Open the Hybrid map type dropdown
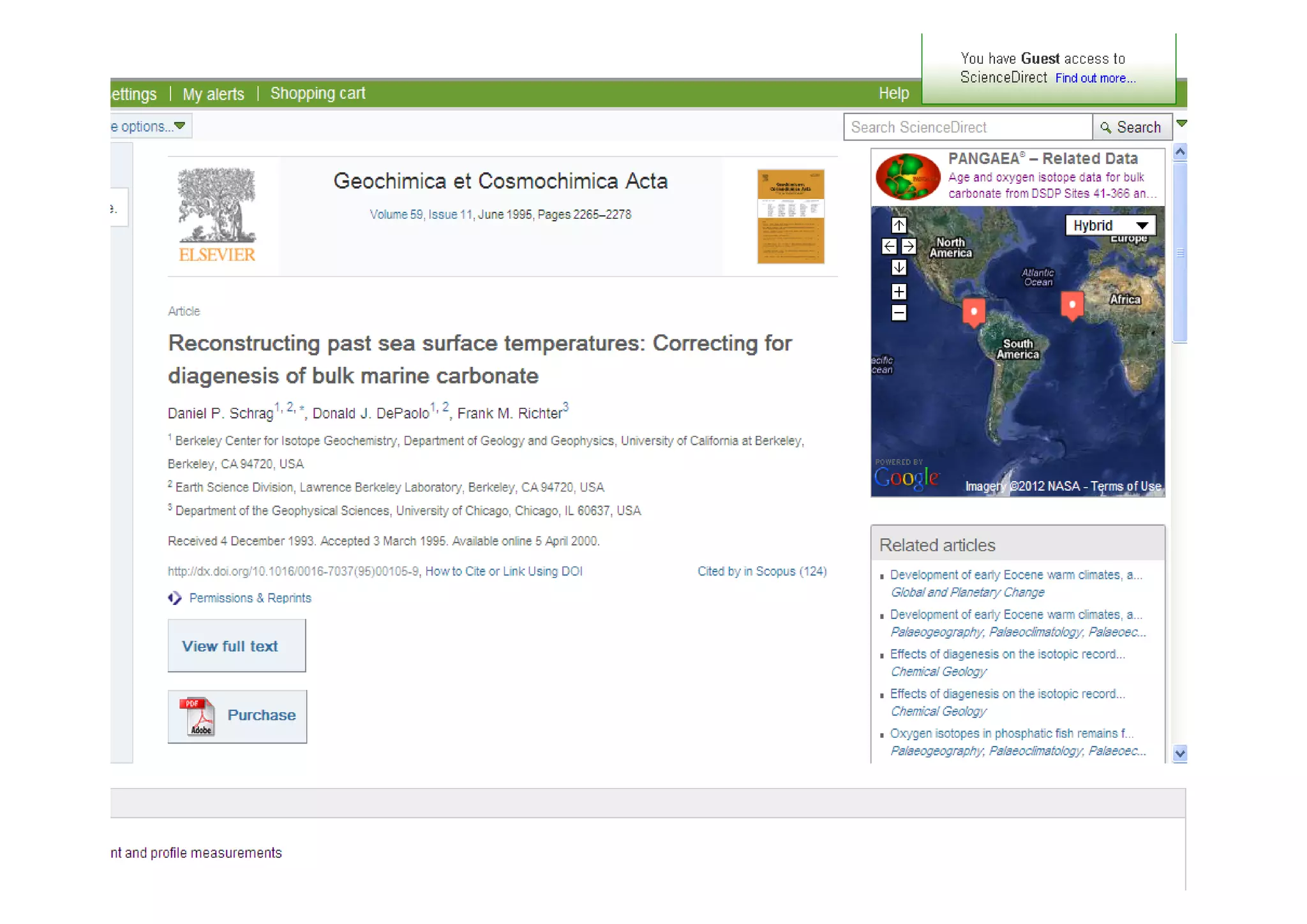The width and height of the screenshot is (1307, 924). 1110,225
